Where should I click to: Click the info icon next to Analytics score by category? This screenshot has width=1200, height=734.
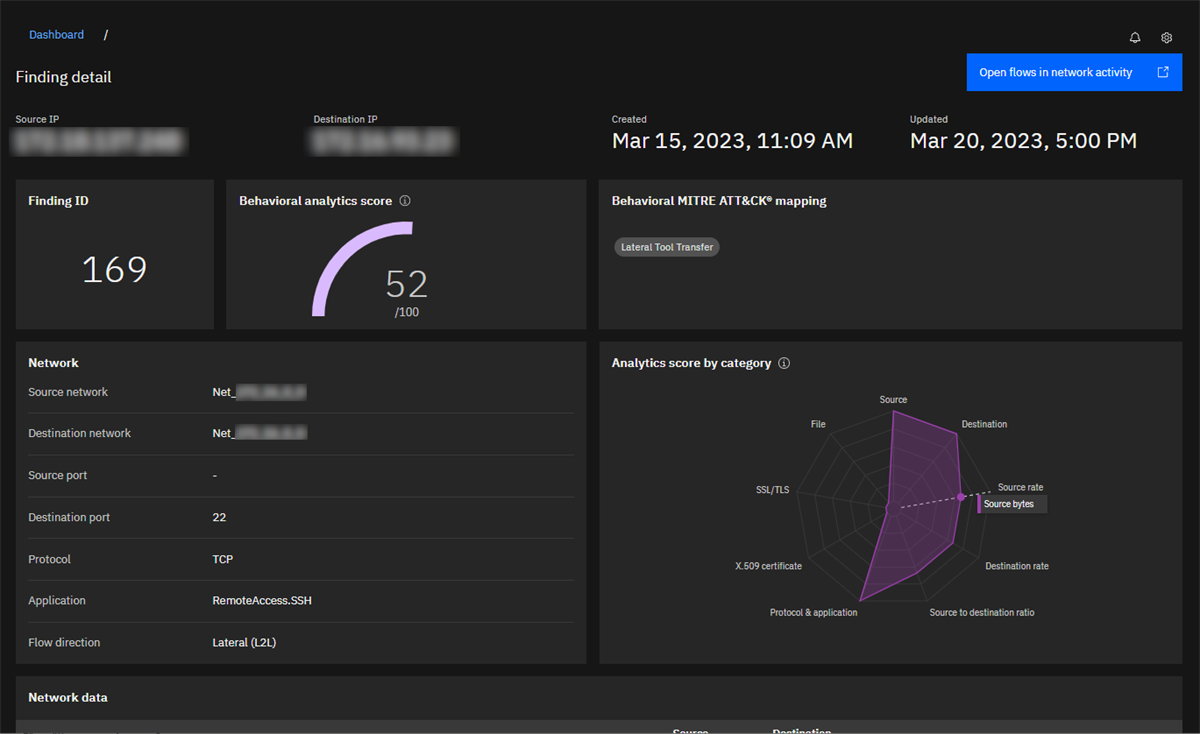(x=784, y=363)
